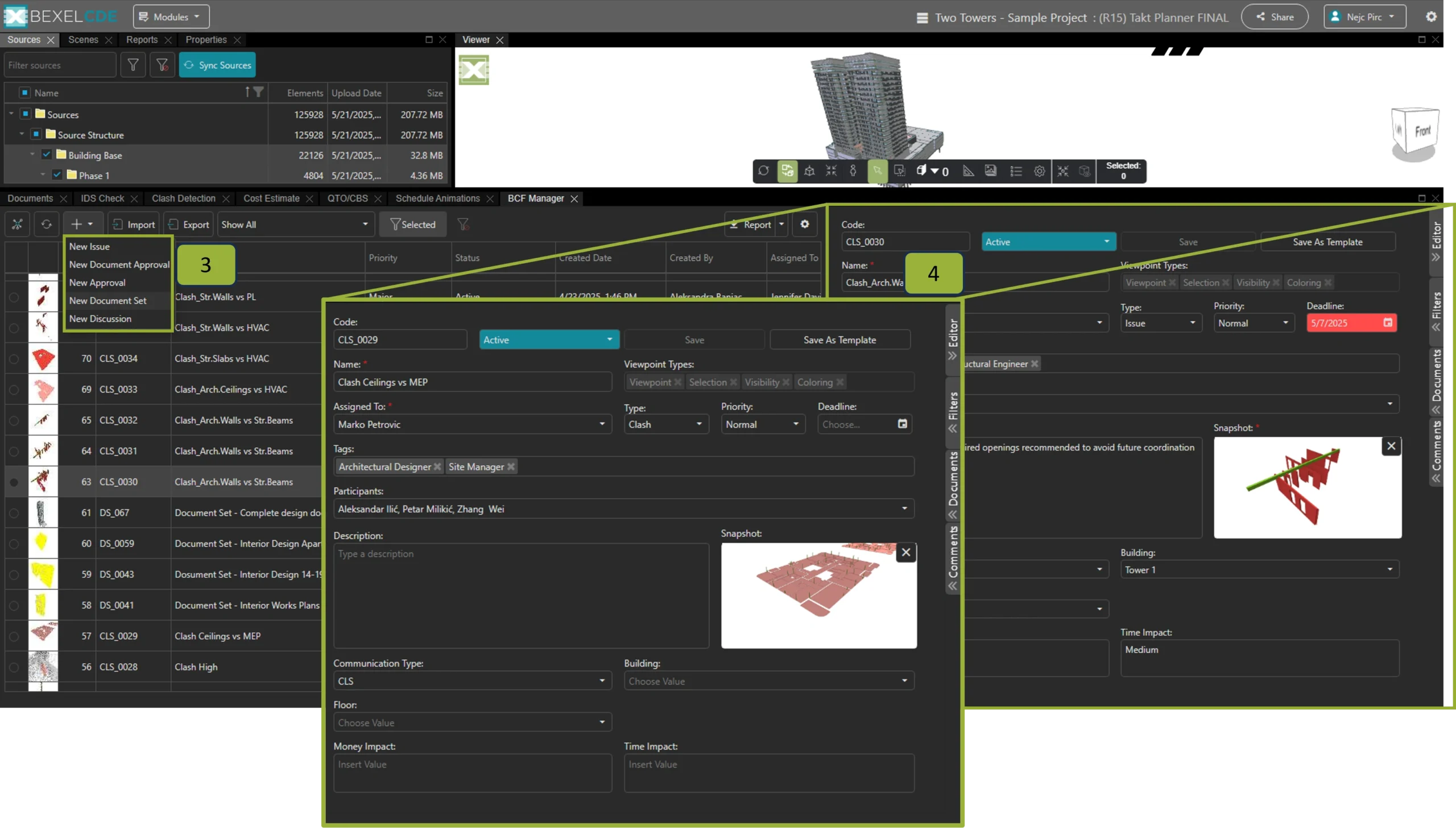Click the Money Impact input field
This screenshot has width=1456, height=828.
coord(472,773)
